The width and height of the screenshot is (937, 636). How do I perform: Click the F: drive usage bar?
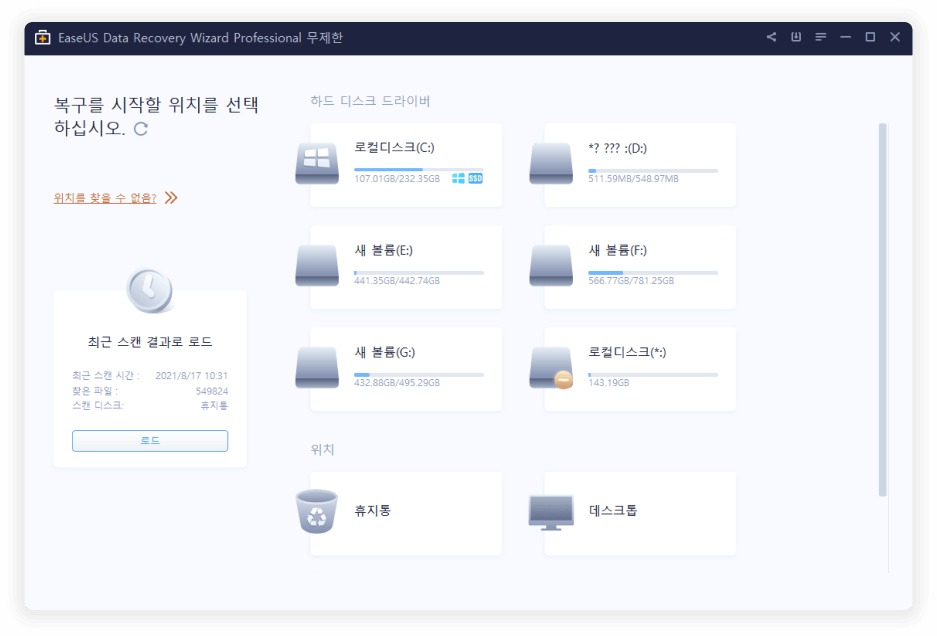[x=652, y=272]
